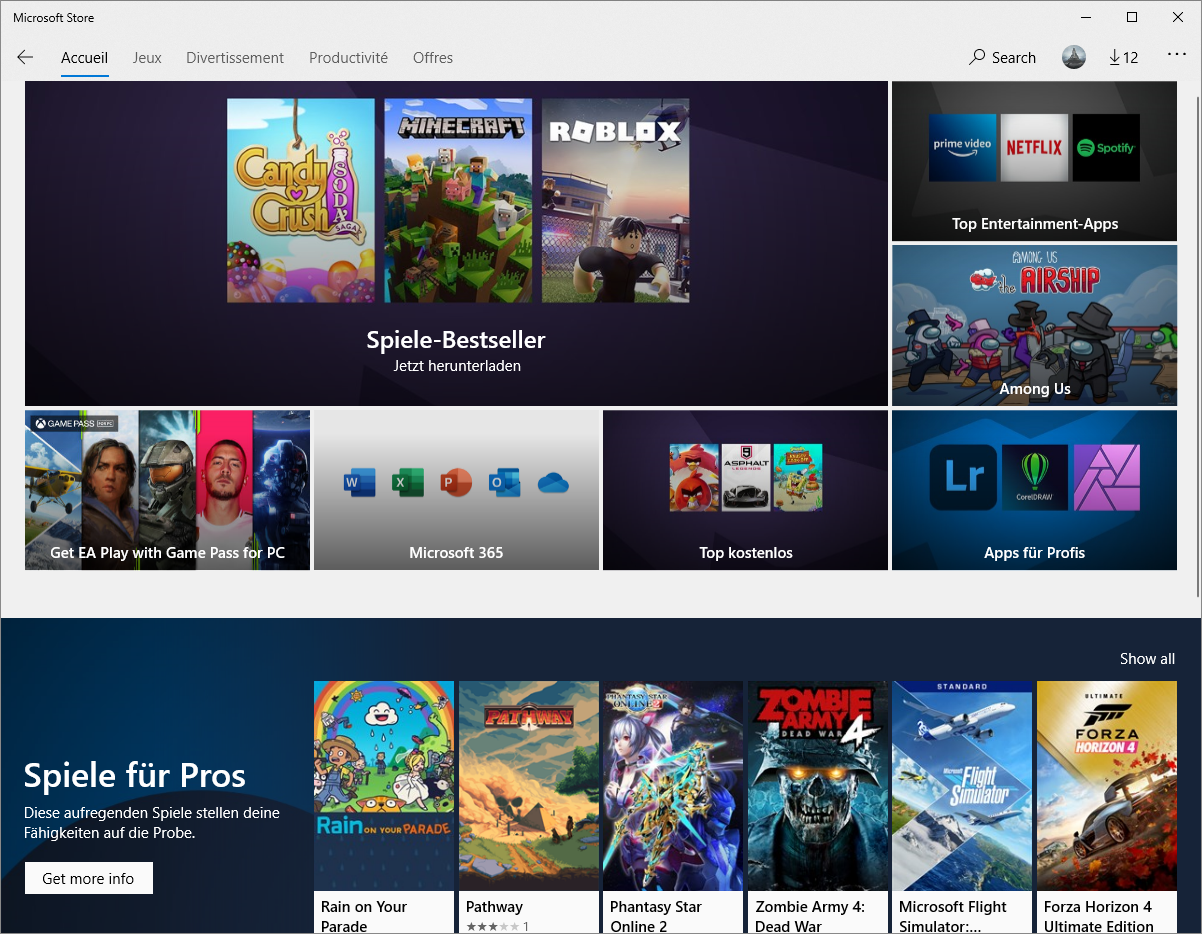
Task: Click the Spotify app icon
Action: (1106, 147)
